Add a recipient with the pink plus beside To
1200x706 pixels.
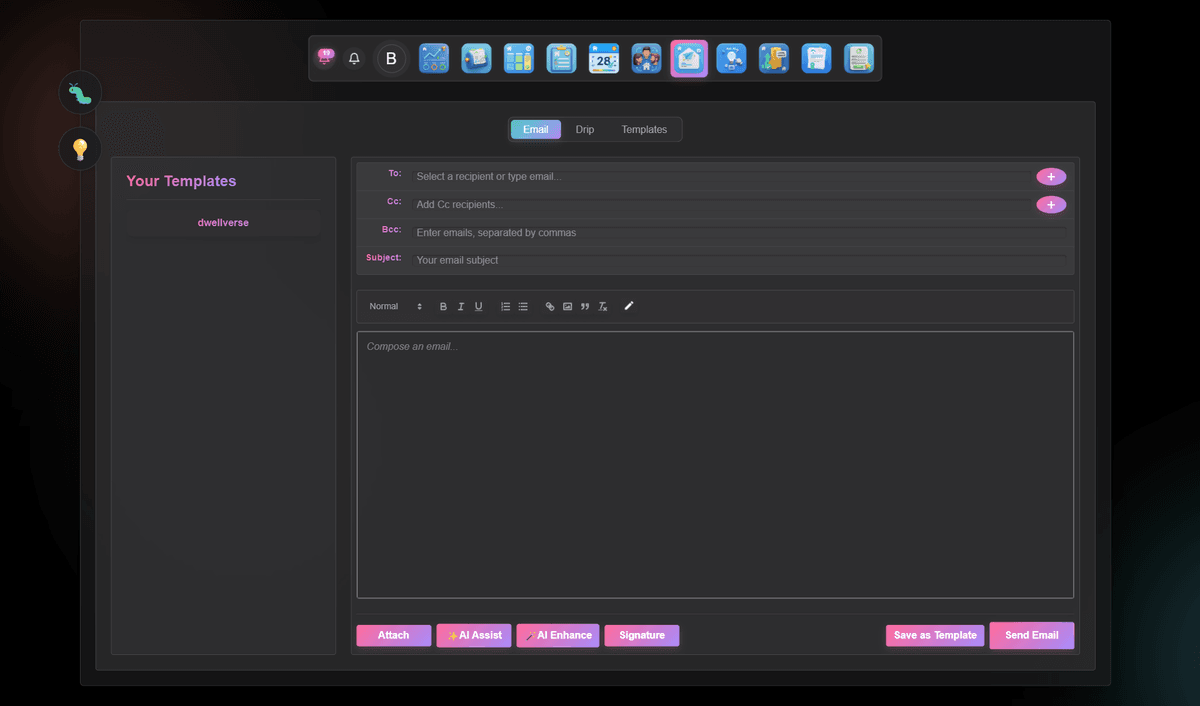(x=1051, y=176)
